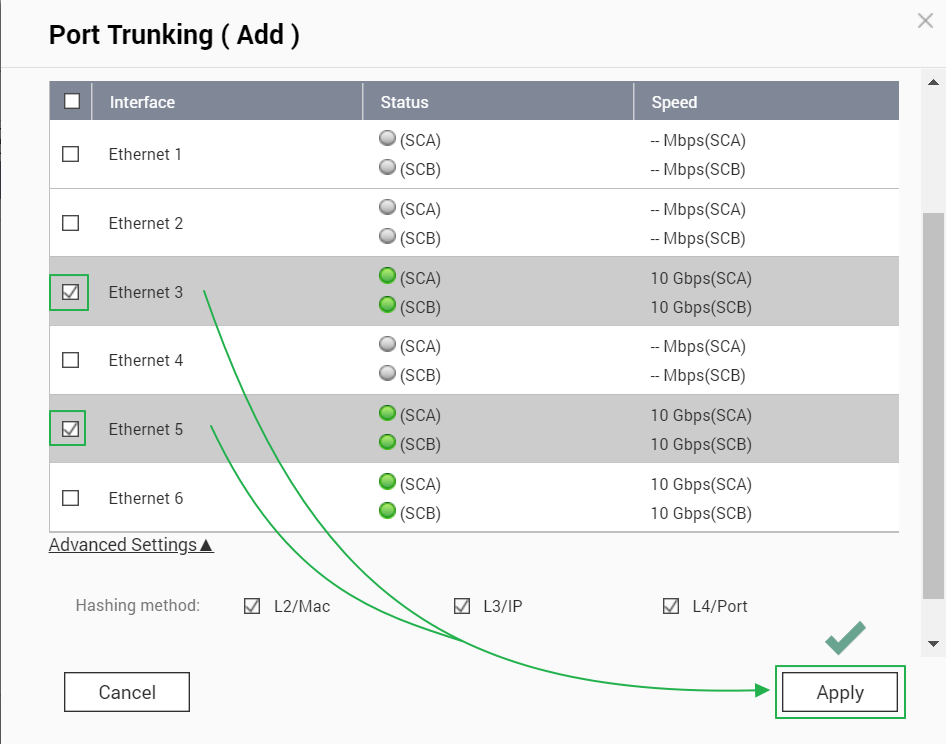
Task: Select the Ethernet 4 checkbox
Action: click(71, 360)
